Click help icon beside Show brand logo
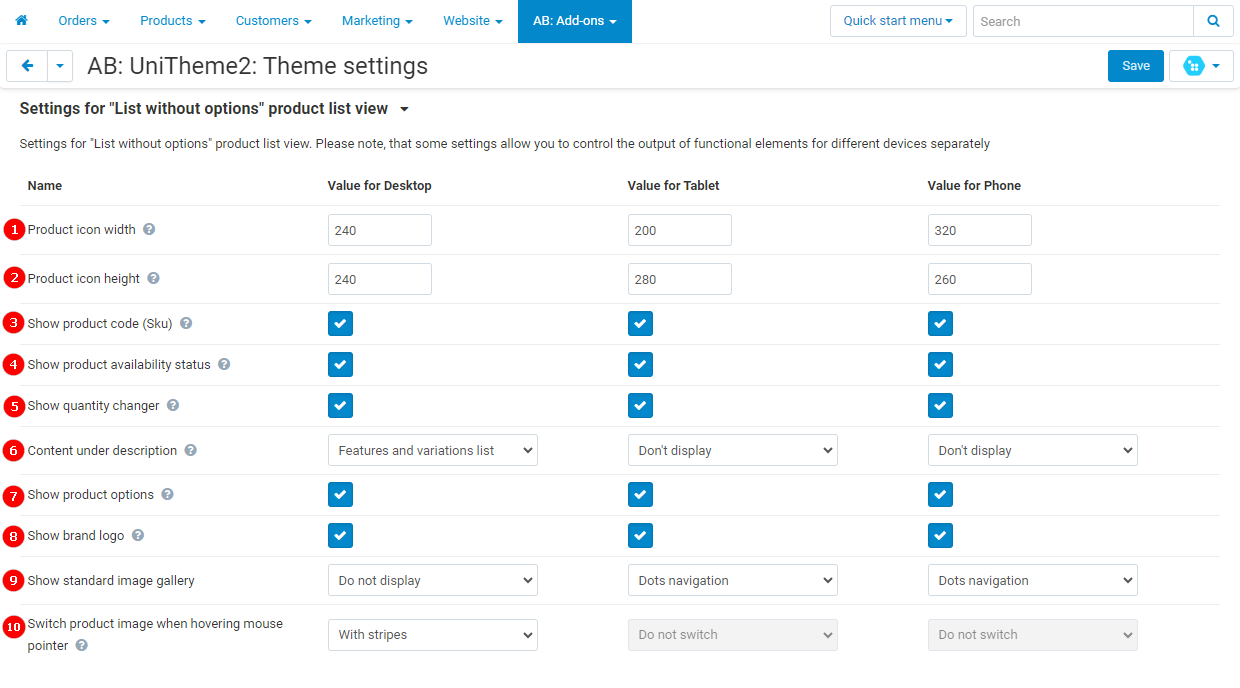 click(x=138, y=535)
